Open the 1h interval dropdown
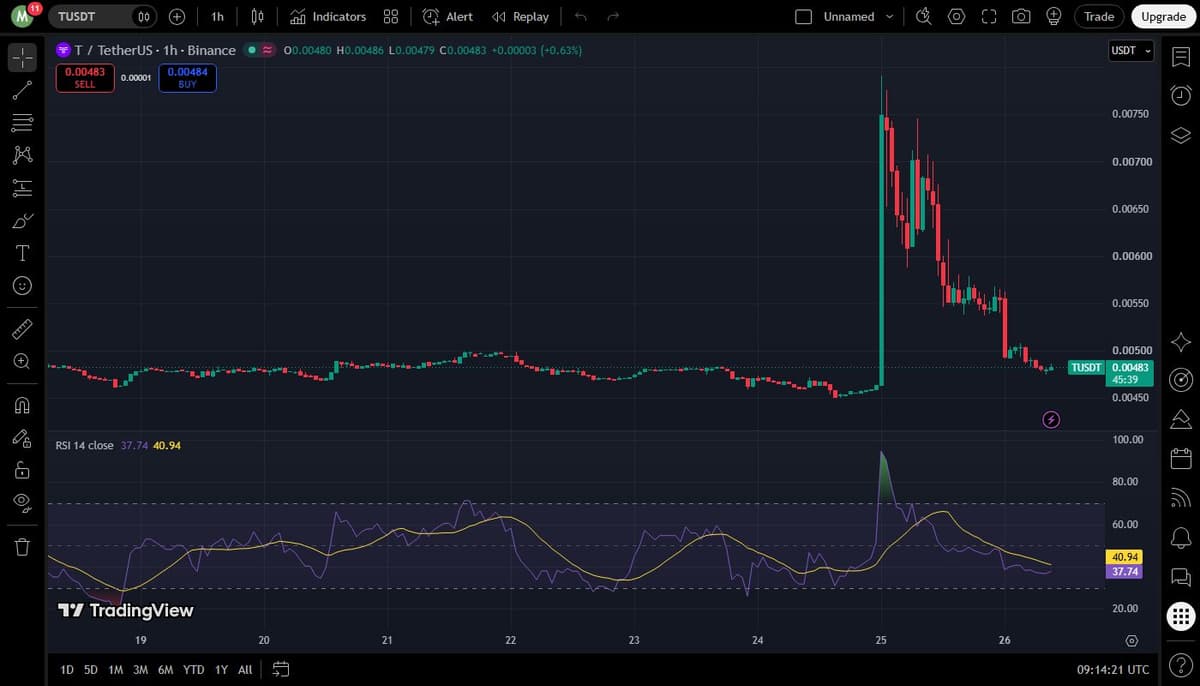 [x=217, y=17]
